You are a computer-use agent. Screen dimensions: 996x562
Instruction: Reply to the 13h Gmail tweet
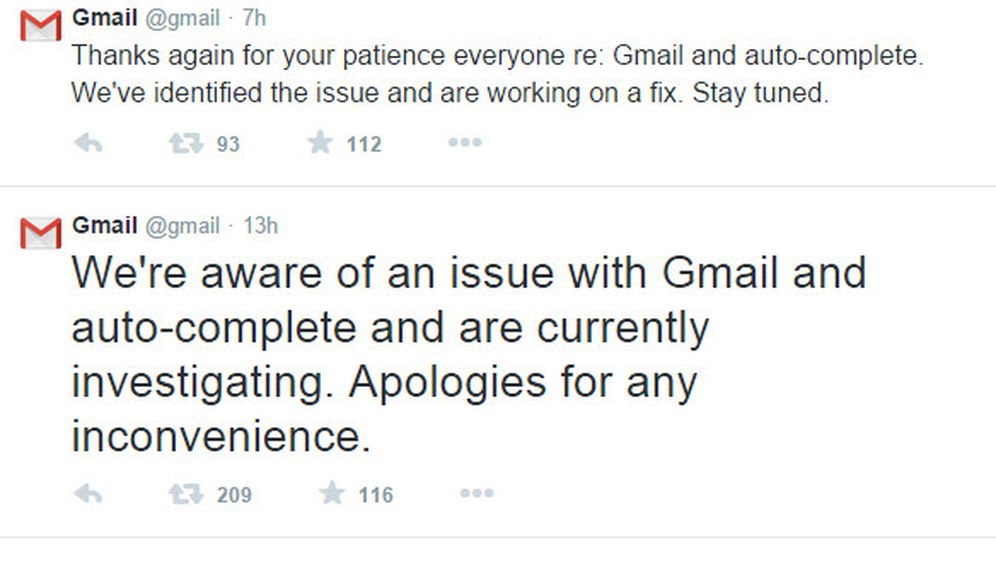88,494
